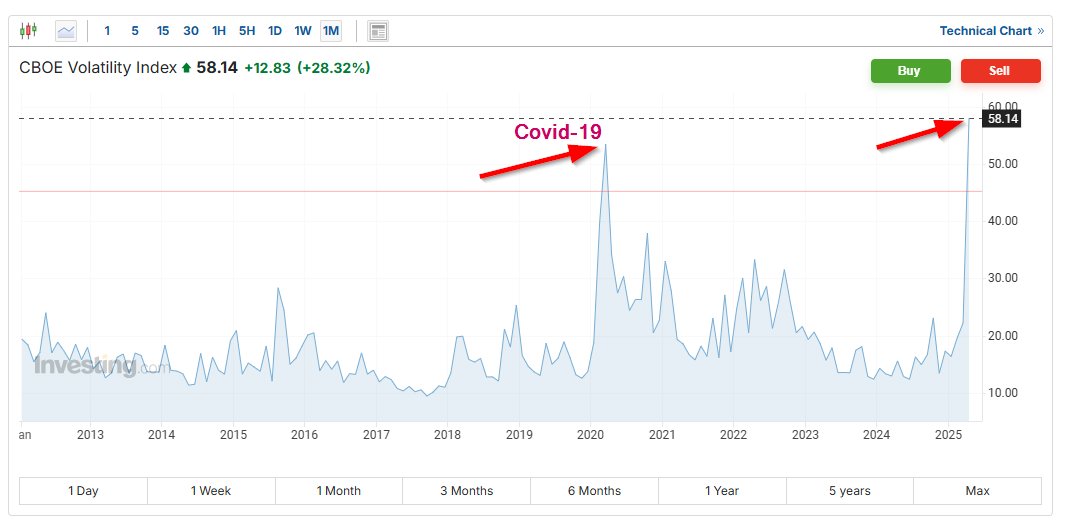This screenshot has height=523, width=1067.
Task: Click the 2020 label on time axis
Action: pos(591,434)
